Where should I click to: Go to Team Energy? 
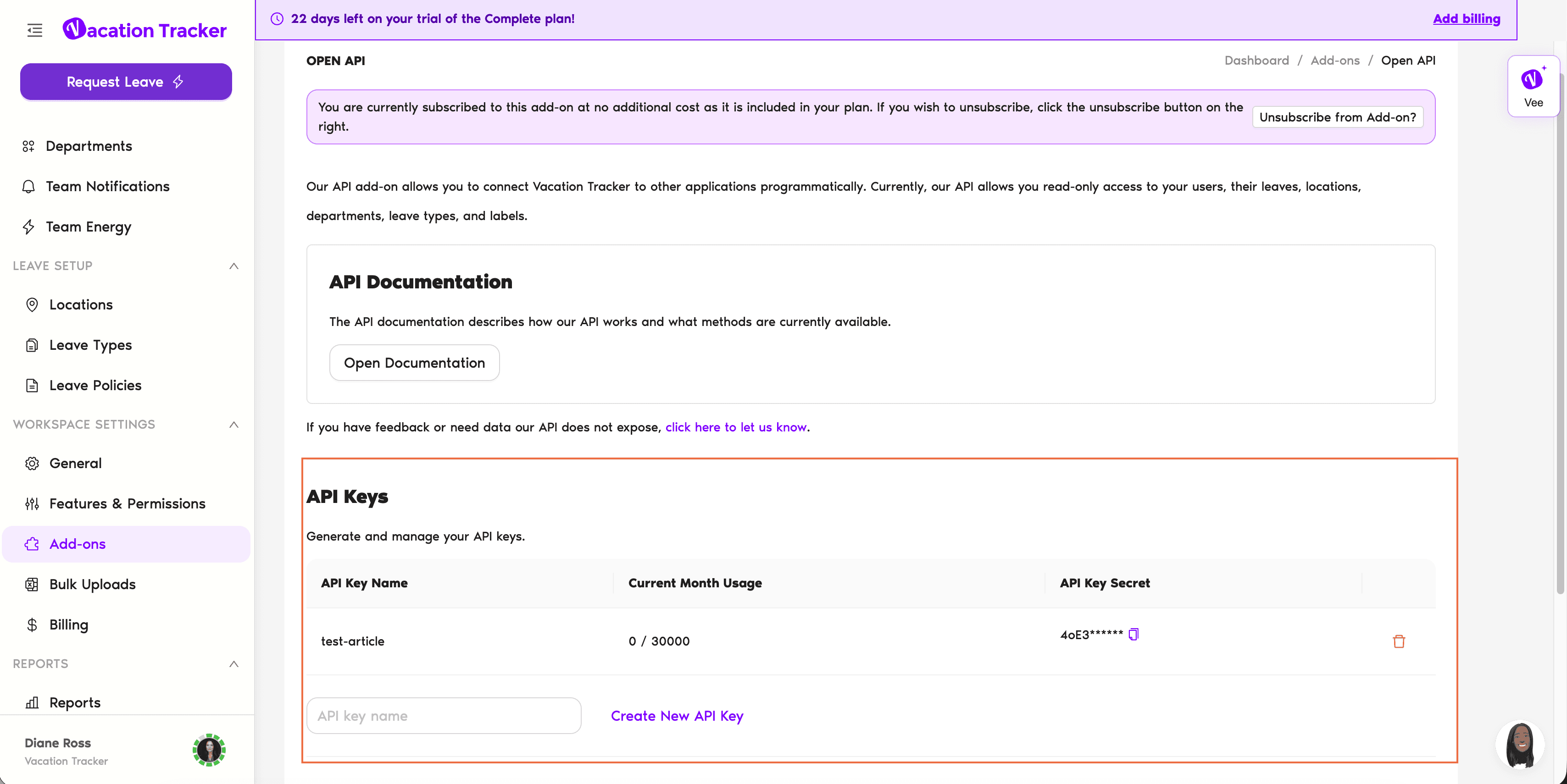tap(88, 226)
